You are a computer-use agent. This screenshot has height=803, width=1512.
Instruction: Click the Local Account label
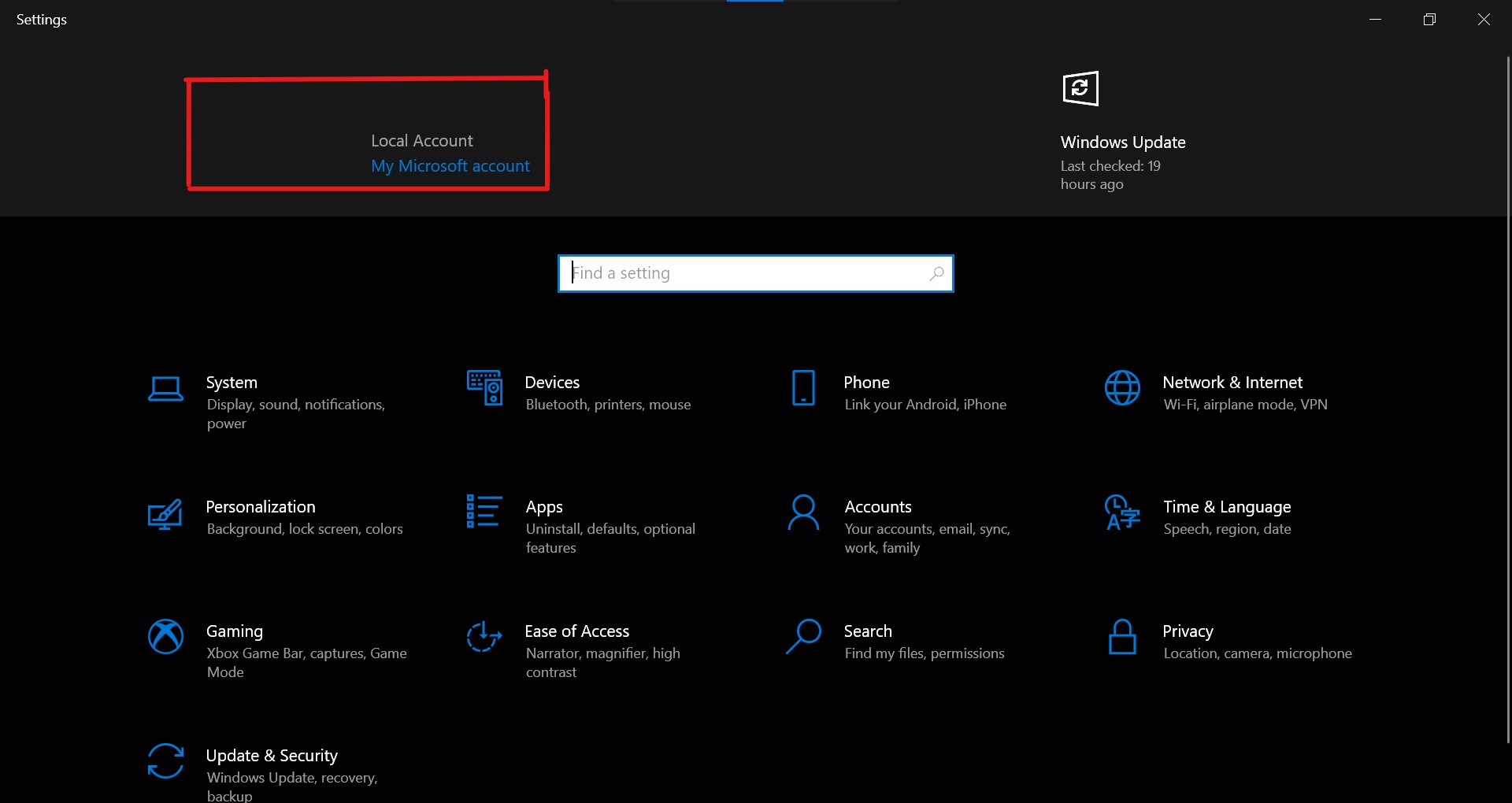point(422,141)
